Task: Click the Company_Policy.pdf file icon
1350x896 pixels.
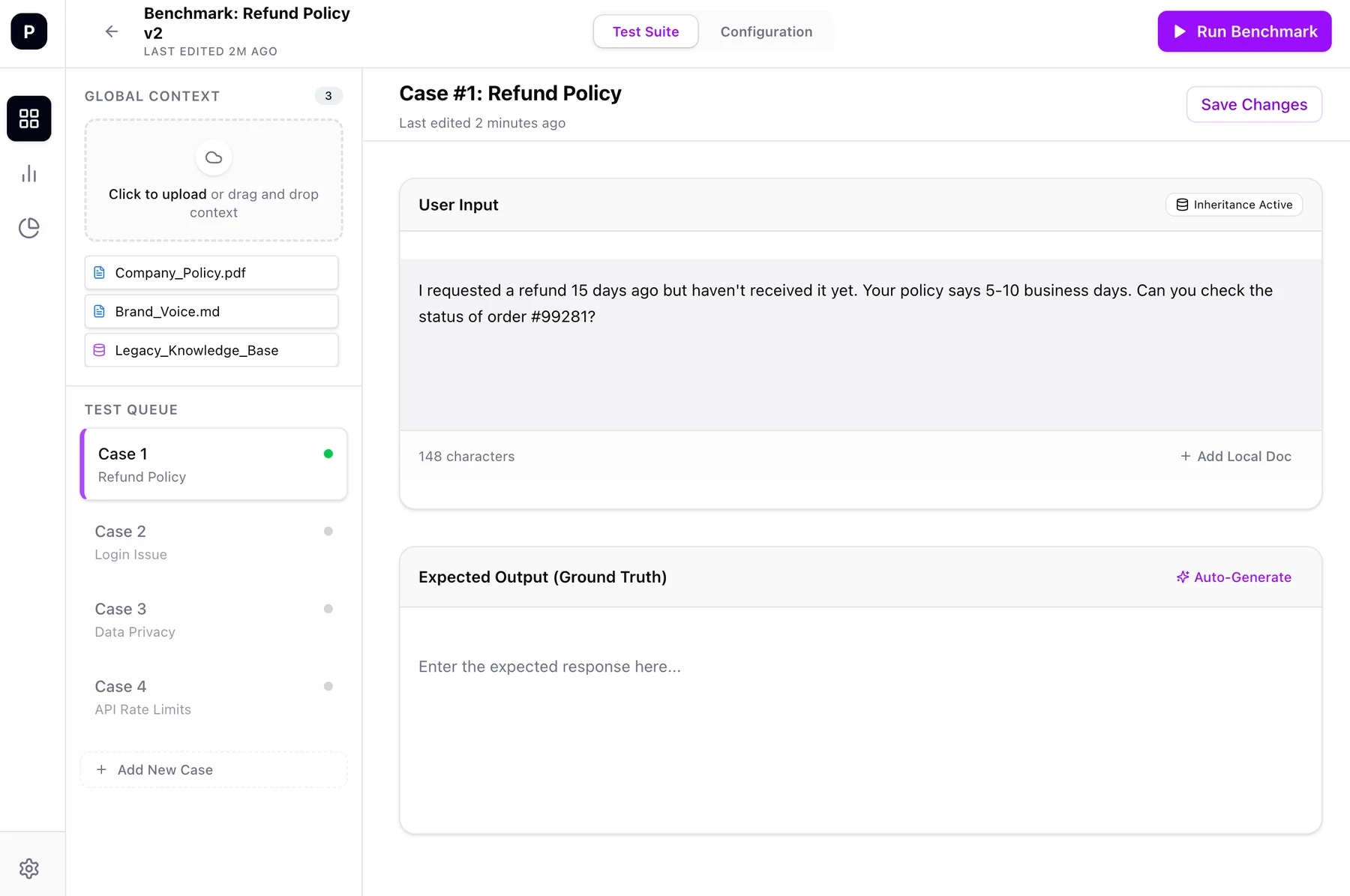Action: click(x=99, y=273)
